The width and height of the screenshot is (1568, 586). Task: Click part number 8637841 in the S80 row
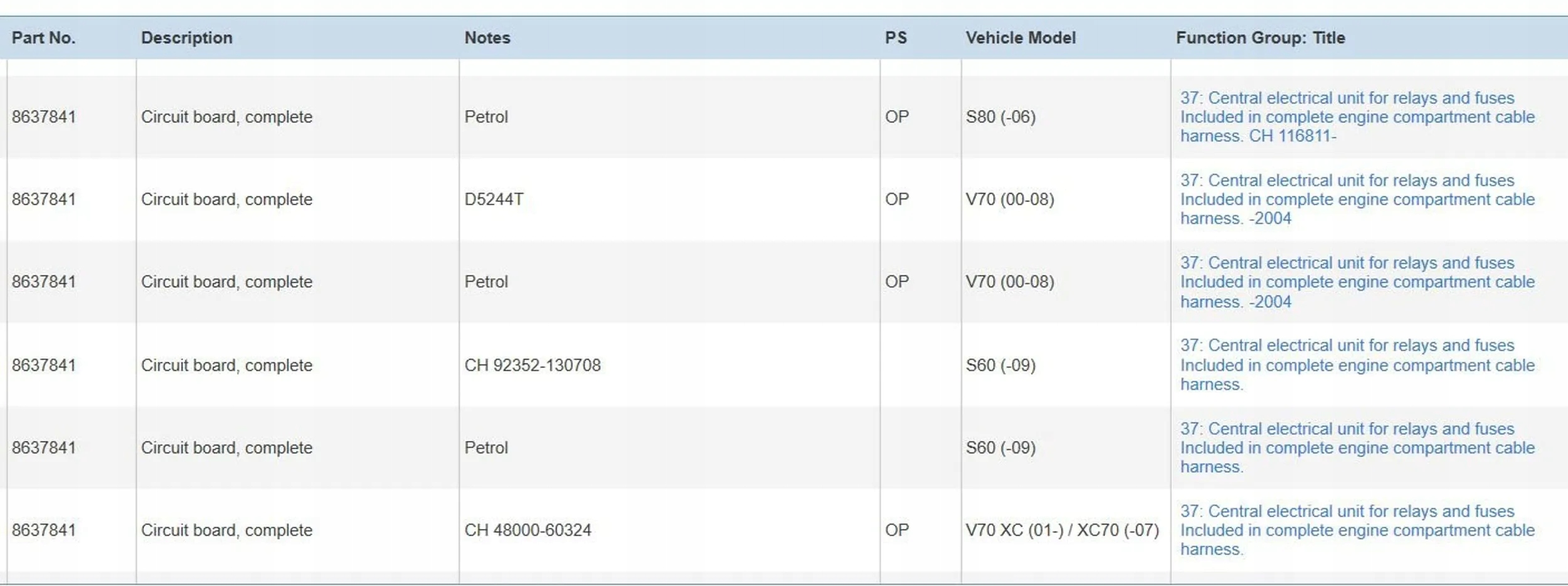pyautogui.click(x=43, y=117)
